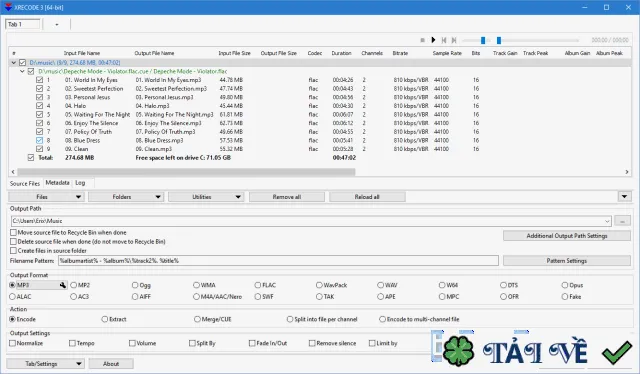The image size is (640, 374).
Task: Enable Move source file to Recycle Bin
Action: point(13,232)
